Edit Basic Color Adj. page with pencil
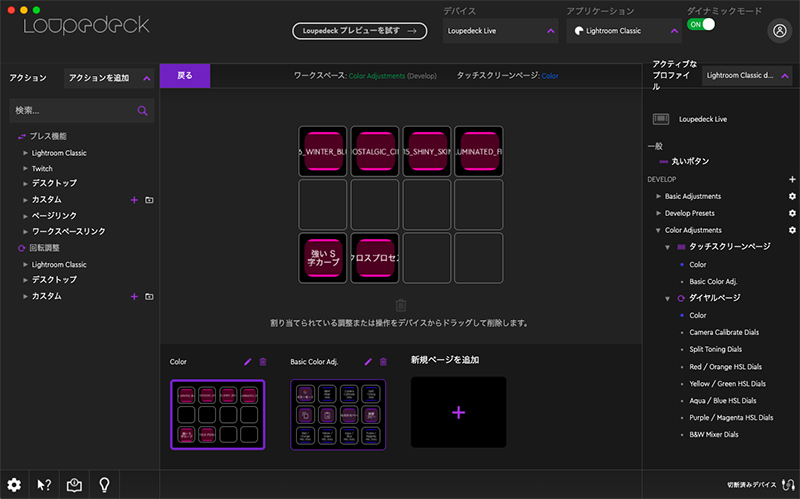 coord(368,362)
